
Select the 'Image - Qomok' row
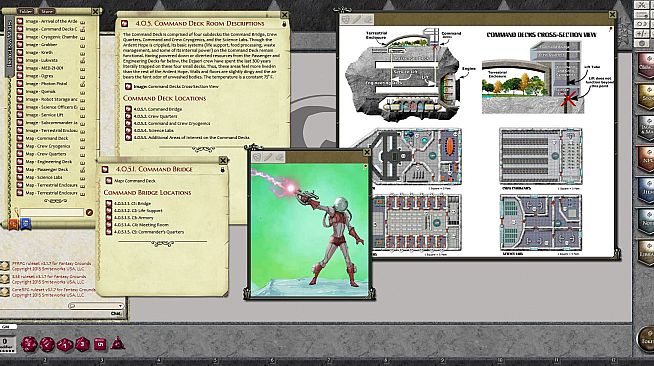pos(51,92)
